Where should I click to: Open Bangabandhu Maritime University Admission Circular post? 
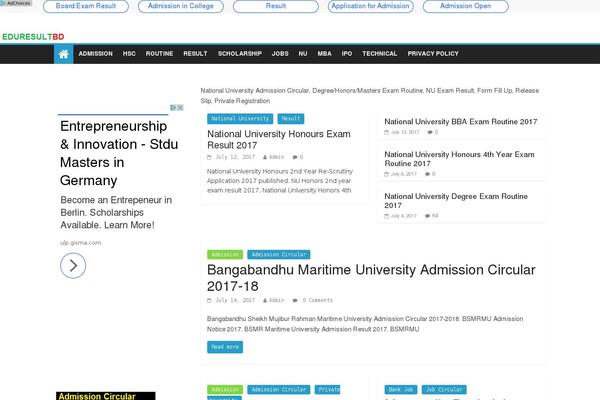click(371, 278)
